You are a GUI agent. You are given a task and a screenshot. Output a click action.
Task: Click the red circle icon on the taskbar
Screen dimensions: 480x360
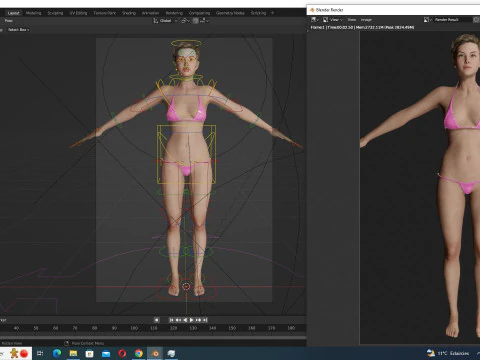click(24, 353)
